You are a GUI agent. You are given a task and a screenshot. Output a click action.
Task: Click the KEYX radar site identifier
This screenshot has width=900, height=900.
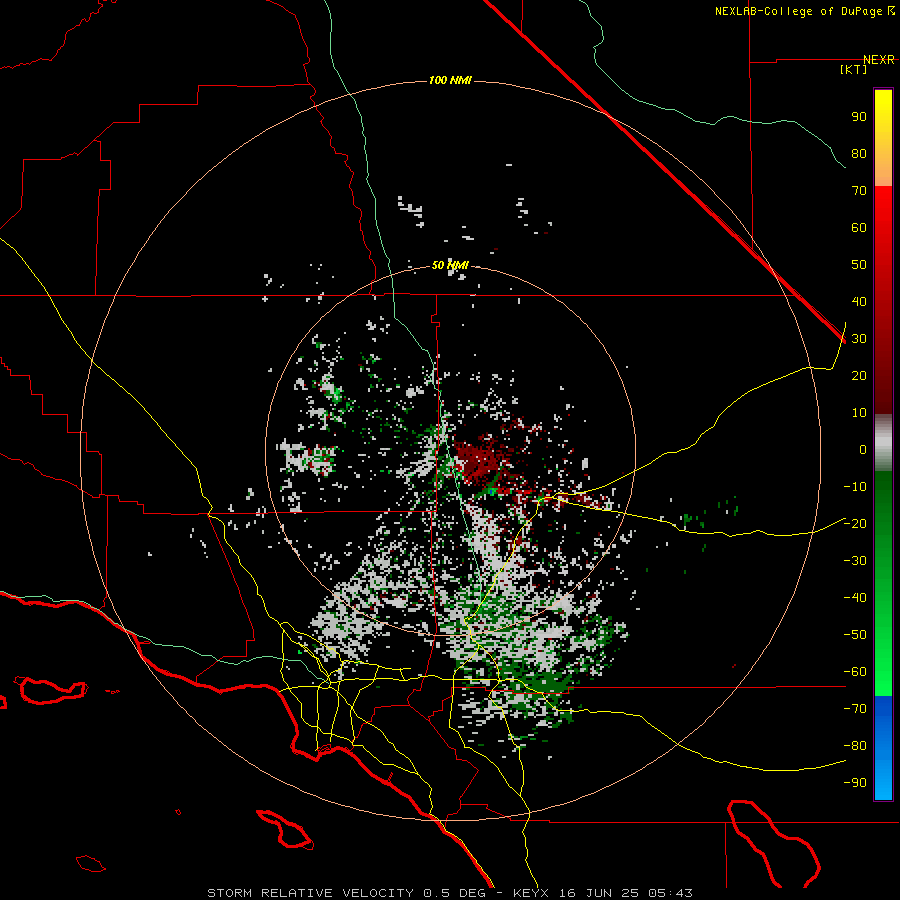531,893
